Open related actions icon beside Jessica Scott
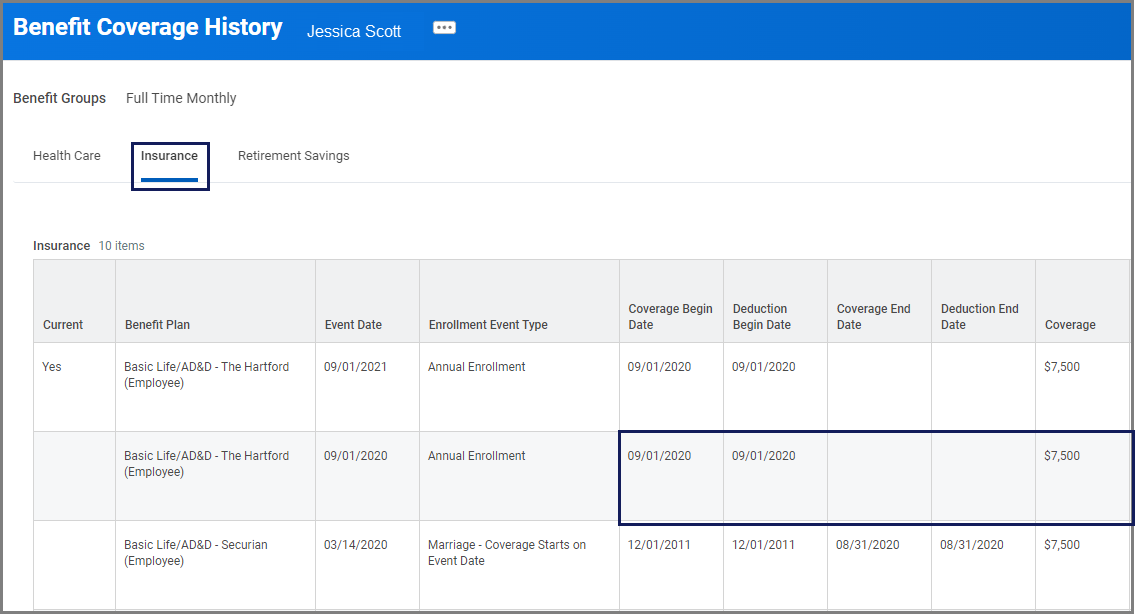This screenshot has width=1135, height=614. [x=444, y=28]
